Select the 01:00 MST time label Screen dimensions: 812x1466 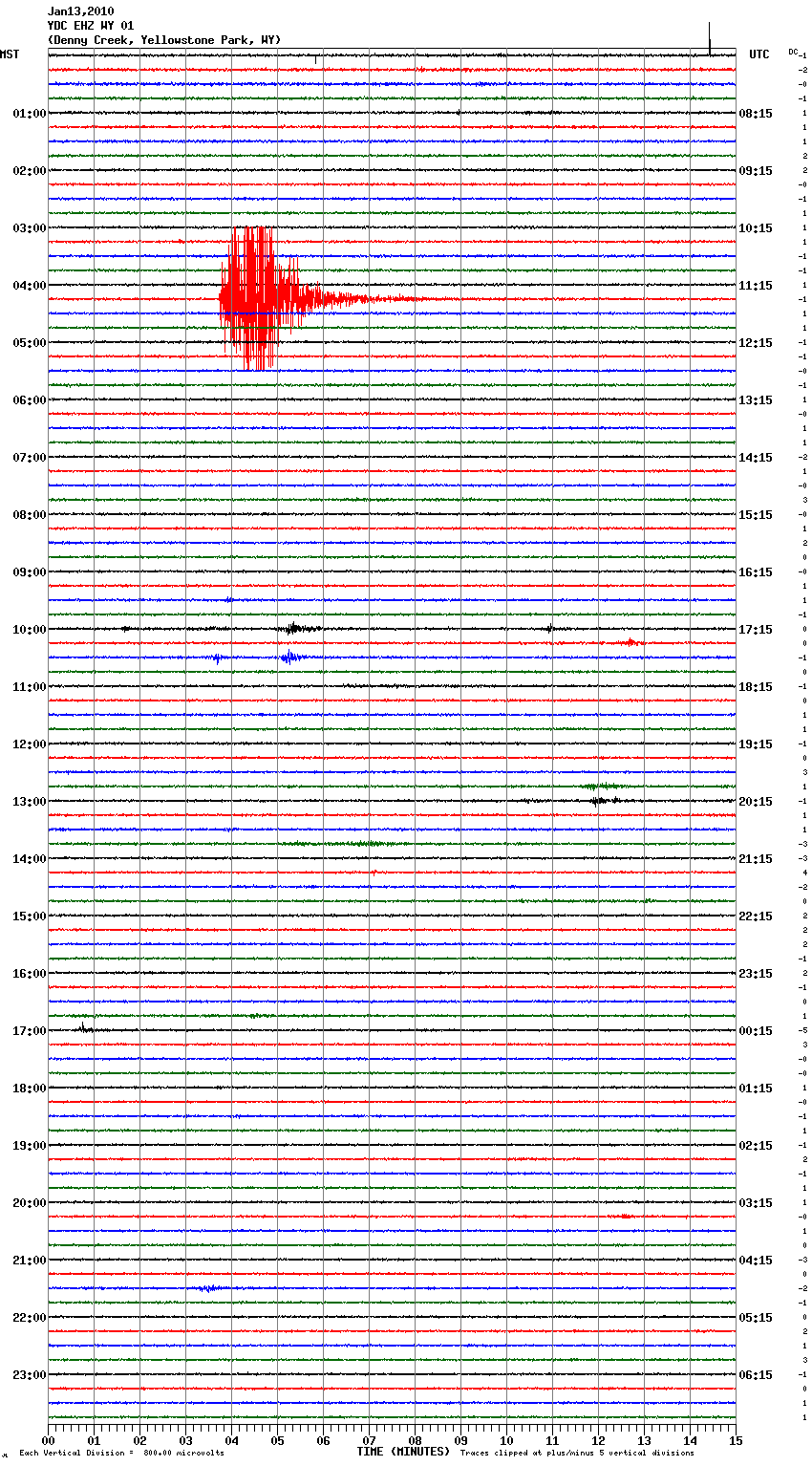point(30,114)
